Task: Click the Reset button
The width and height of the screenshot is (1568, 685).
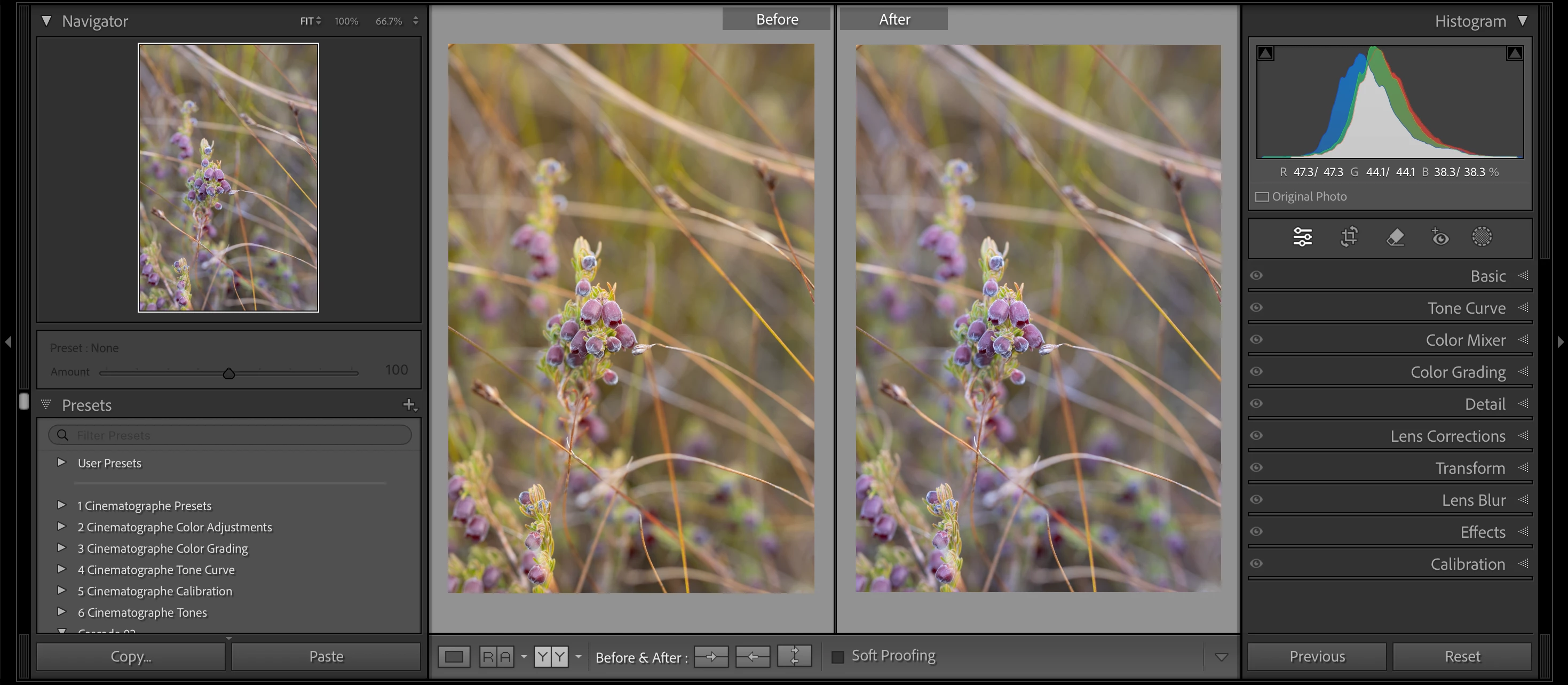Action: point(1461,656)
